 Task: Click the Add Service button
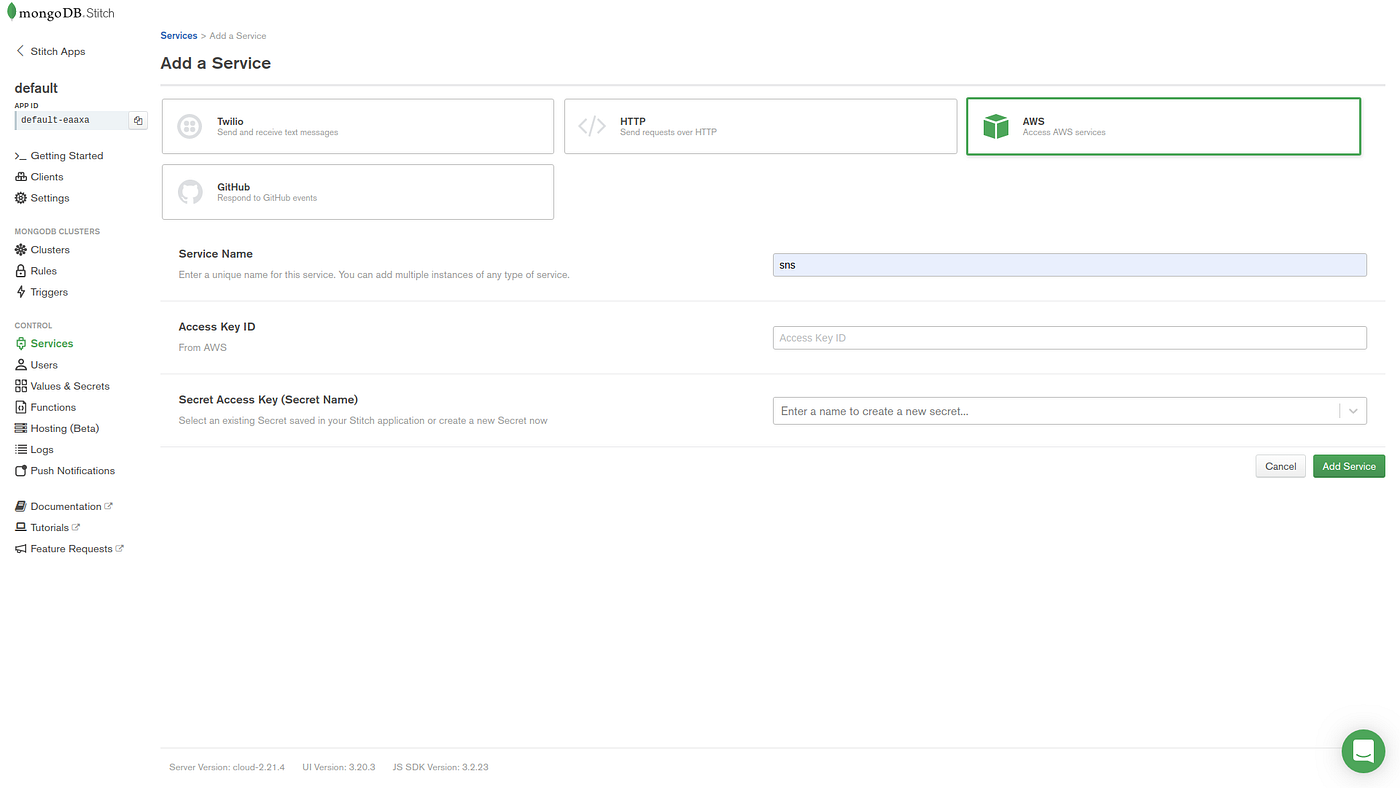point(1349,465)
